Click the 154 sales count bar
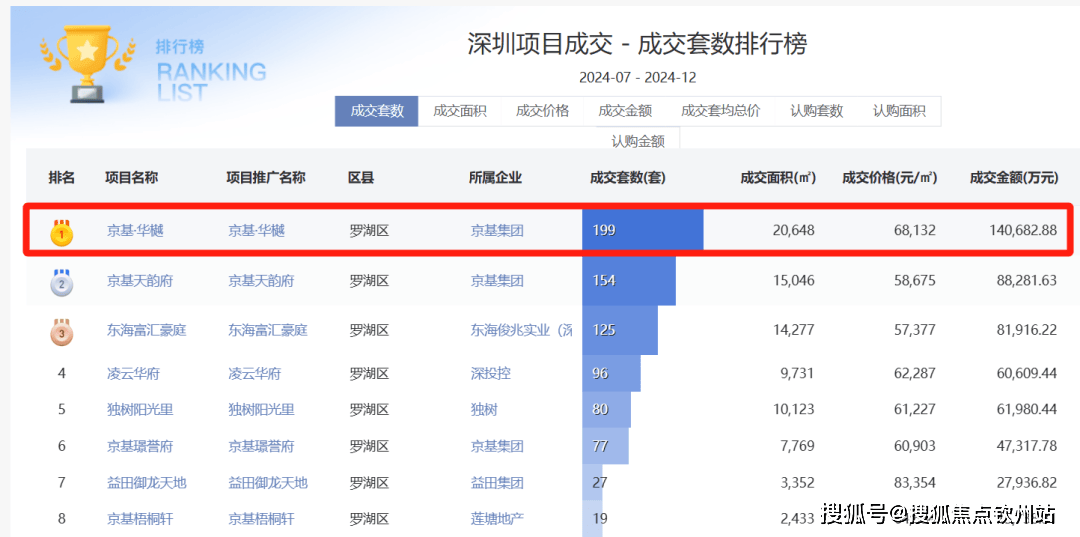 (629, 281)
